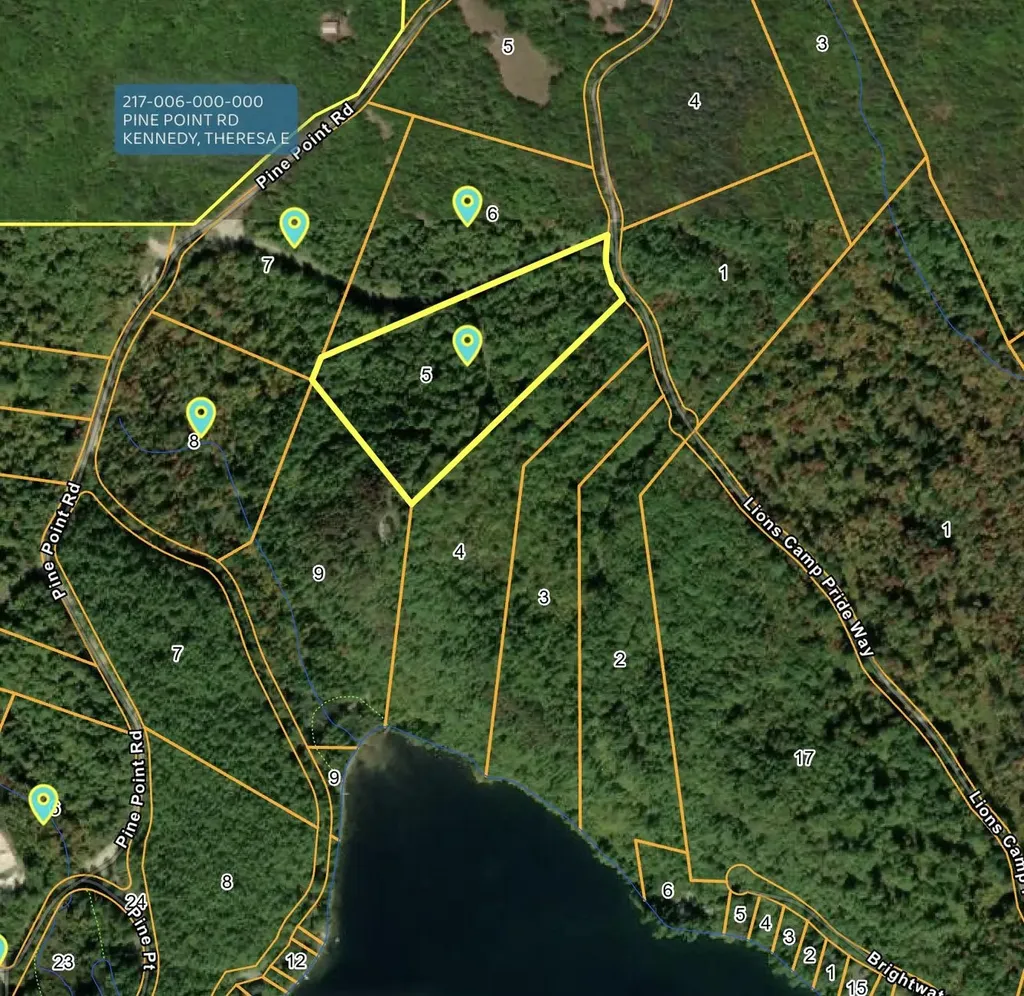Select parcel number 15

(x=856, y=988)
